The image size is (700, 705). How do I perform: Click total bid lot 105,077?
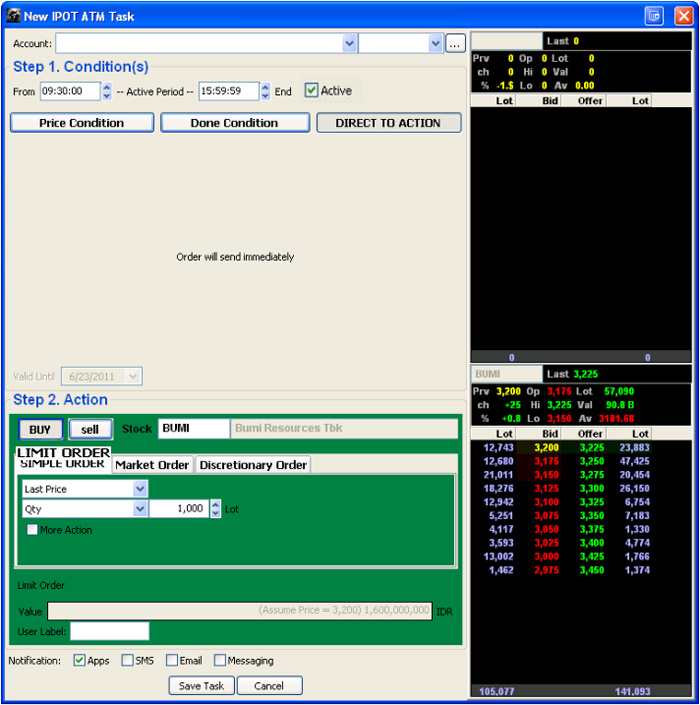point(496,691)
